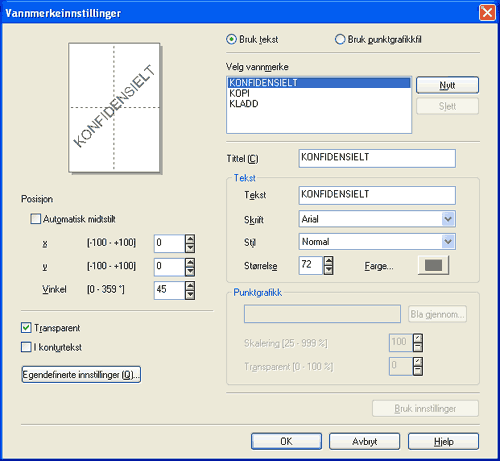Select KOPI in the watermark list
This screenshot has height=461, width=500.
(x=319, y=93)
